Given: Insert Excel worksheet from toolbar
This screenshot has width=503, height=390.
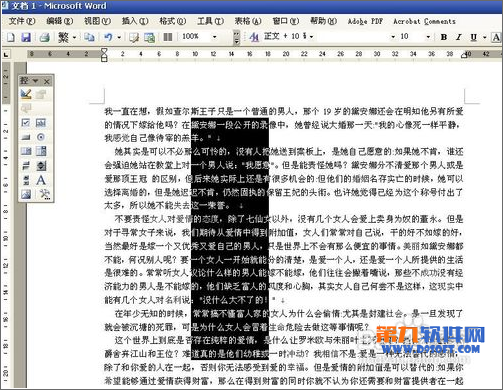Looking at the screenshot, I should pos(149,37).
